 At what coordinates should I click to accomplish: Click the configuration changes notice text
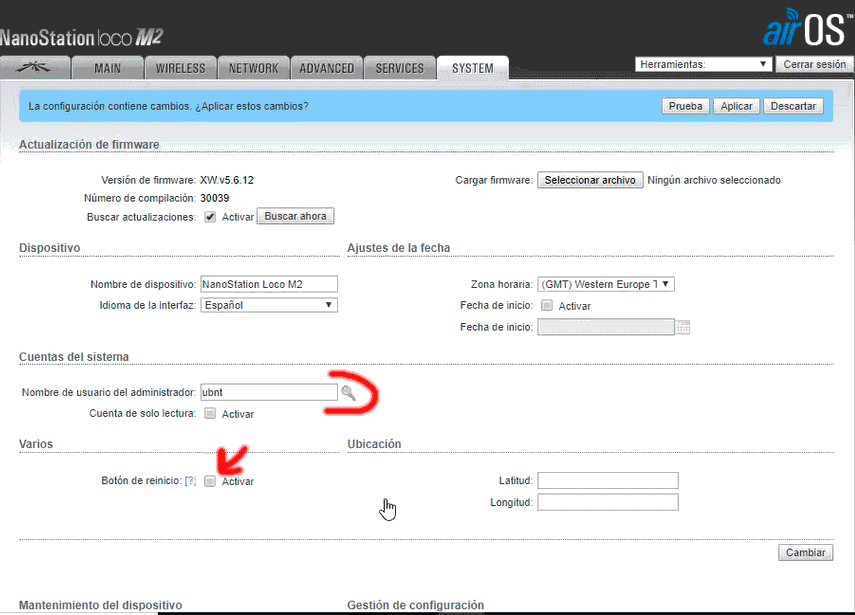tap(168, 106)
